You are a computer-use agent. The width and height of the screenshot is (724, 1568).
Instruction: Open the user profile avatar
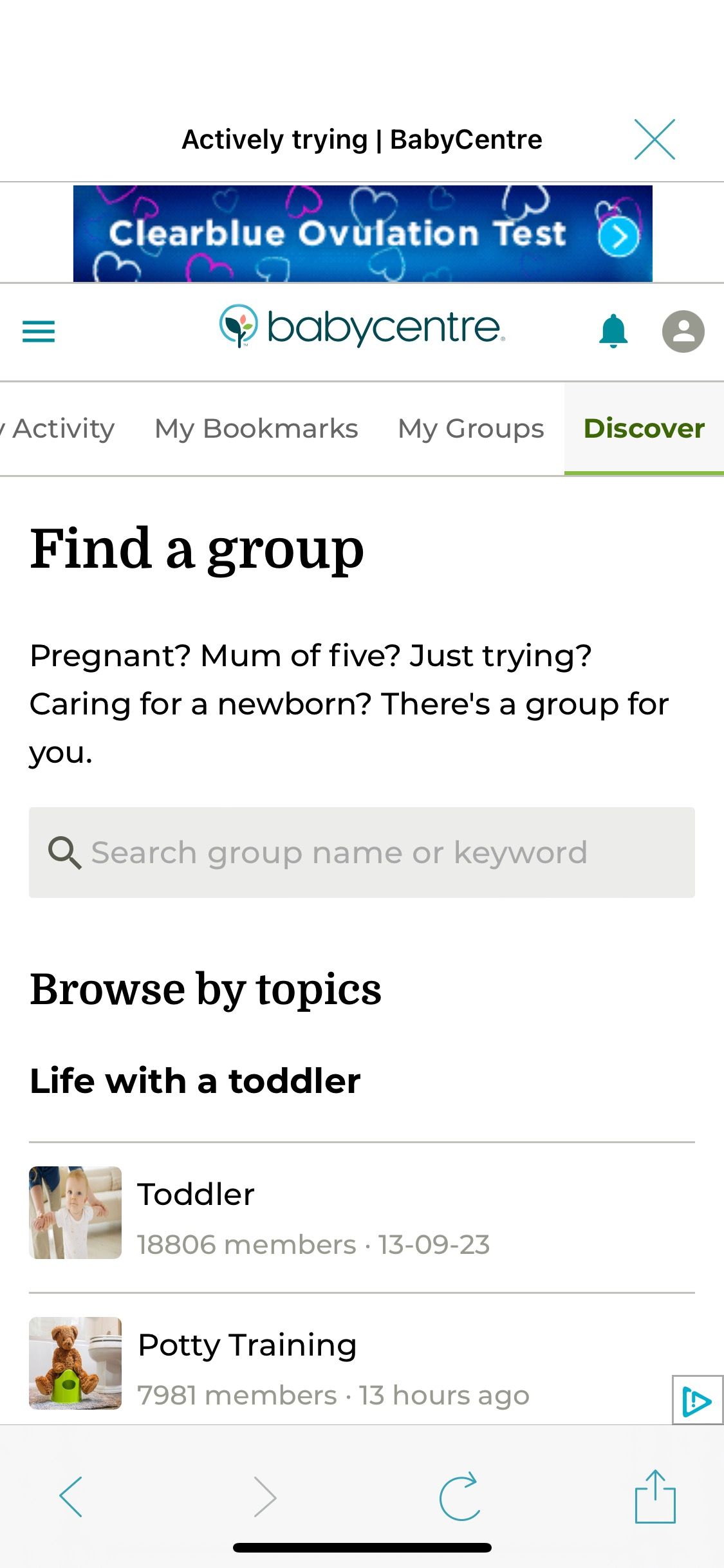click(683, 331)
